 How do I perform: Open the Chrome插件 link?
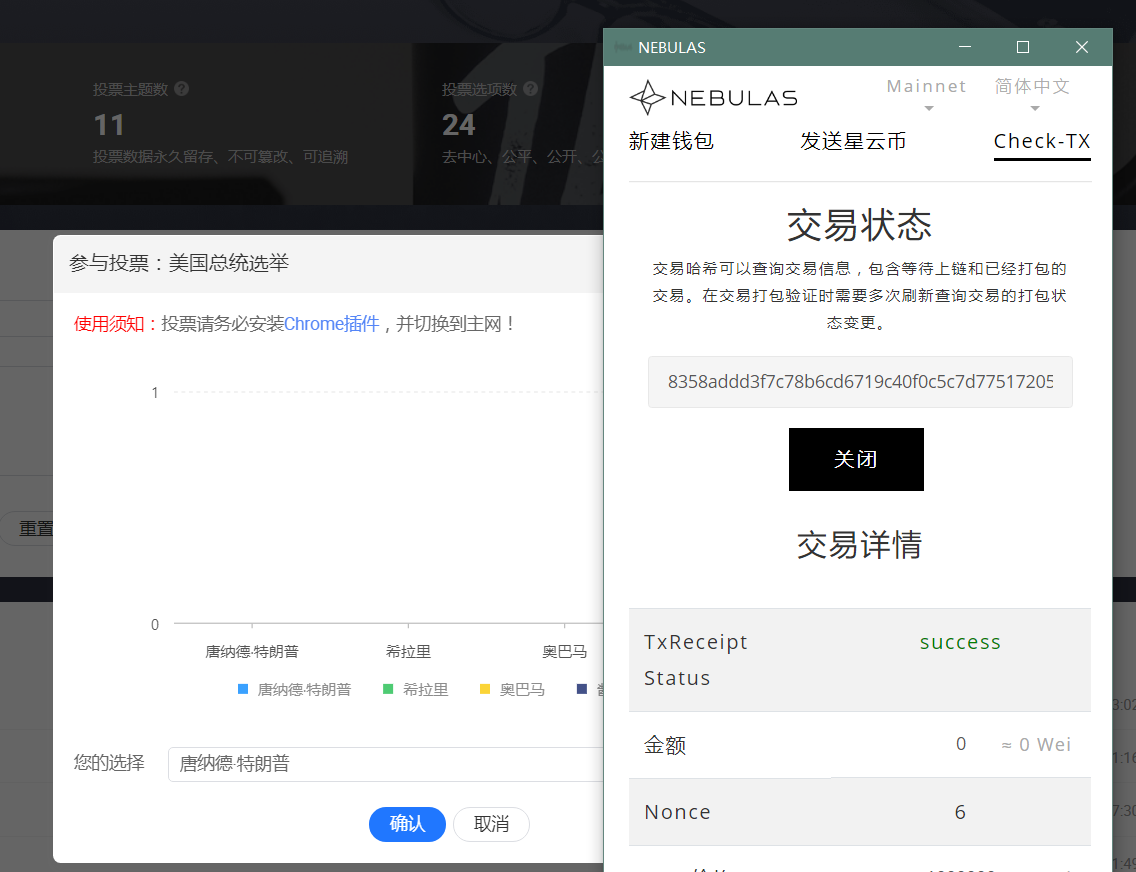[332, 324]
